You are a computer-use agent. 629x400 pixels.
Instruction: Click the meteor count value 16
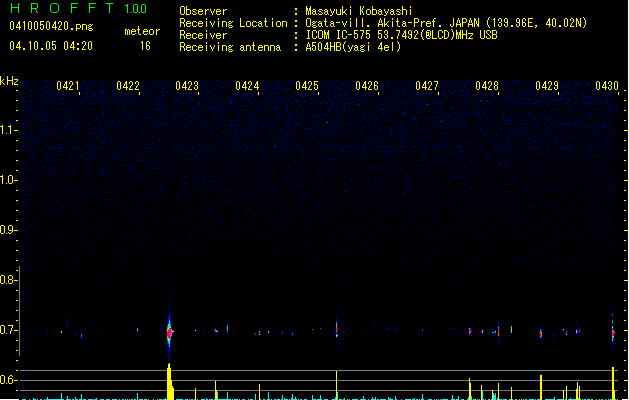[145, 46]
